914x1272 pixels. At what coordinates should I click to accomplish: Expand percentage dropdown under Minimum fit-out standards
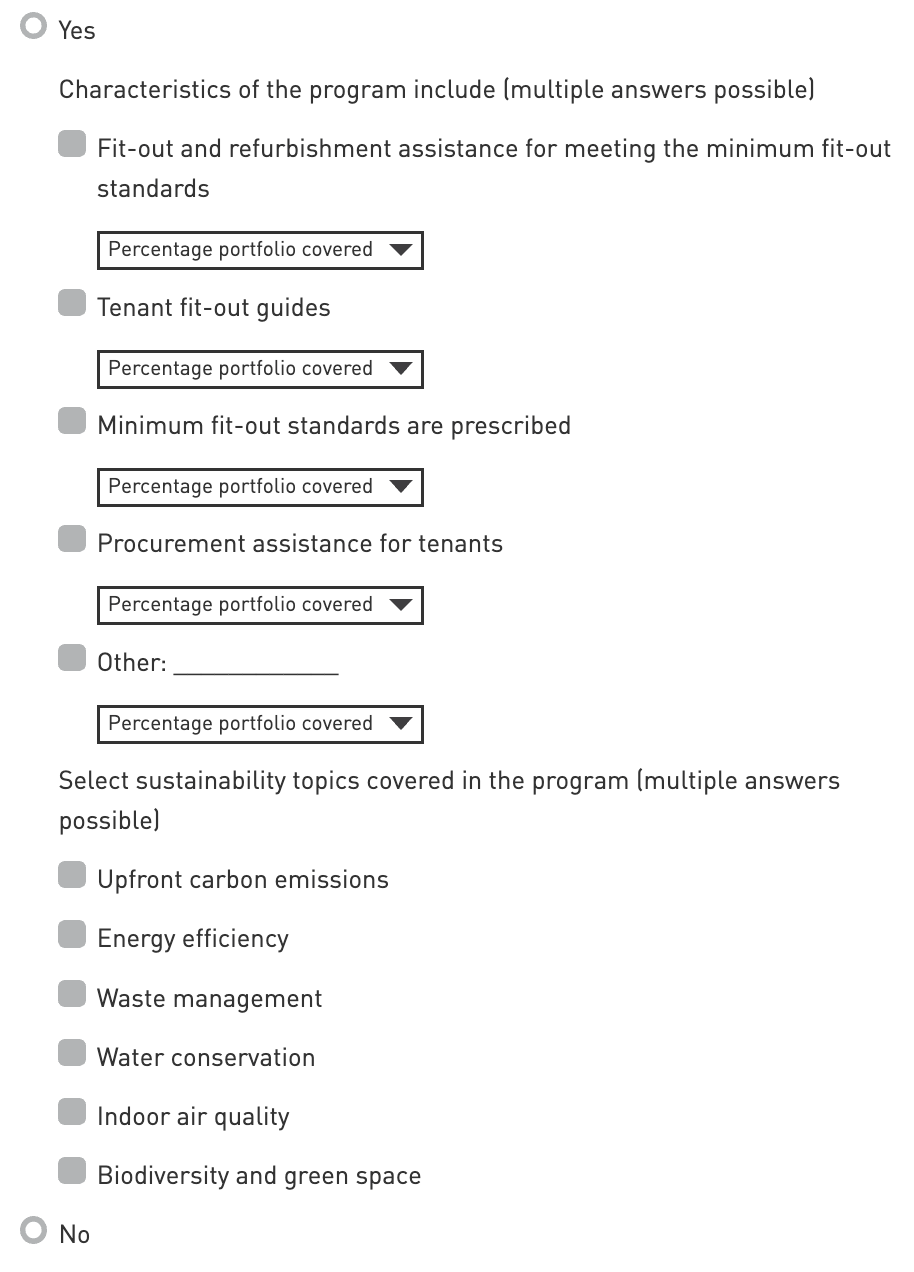click(260, 487)
